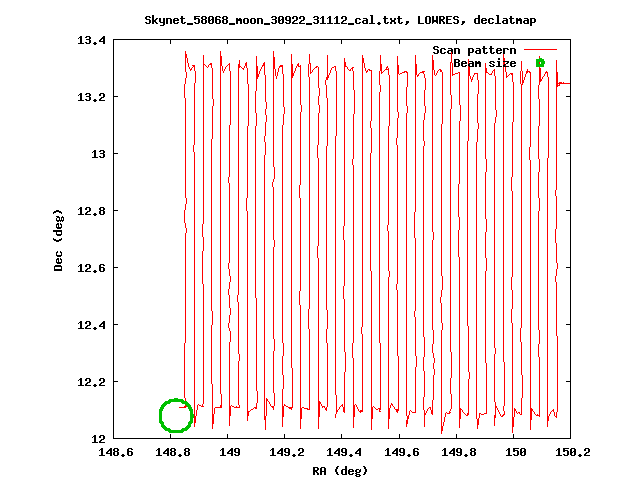Click the 13.2 tick on Dec axis
The width and height of the screenshot is (640, 480).
[x=95, y=97]
